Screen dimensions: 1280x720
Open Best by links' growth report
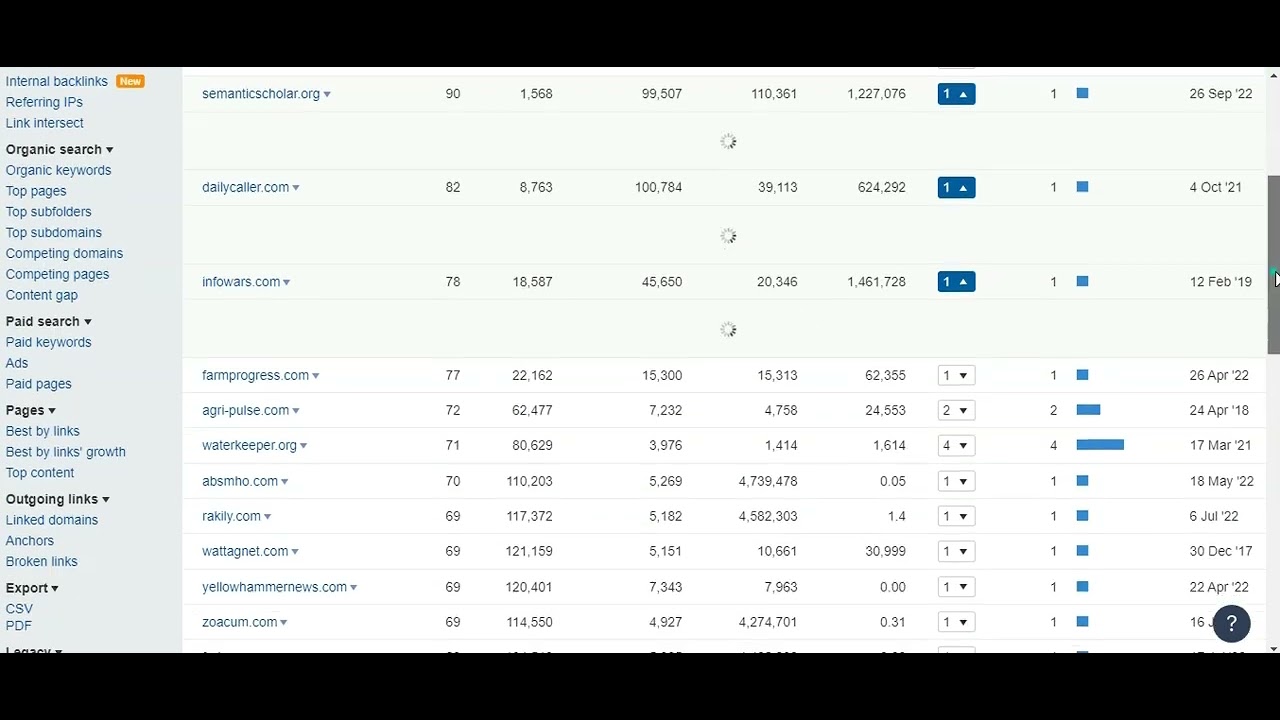click(66, 452)
